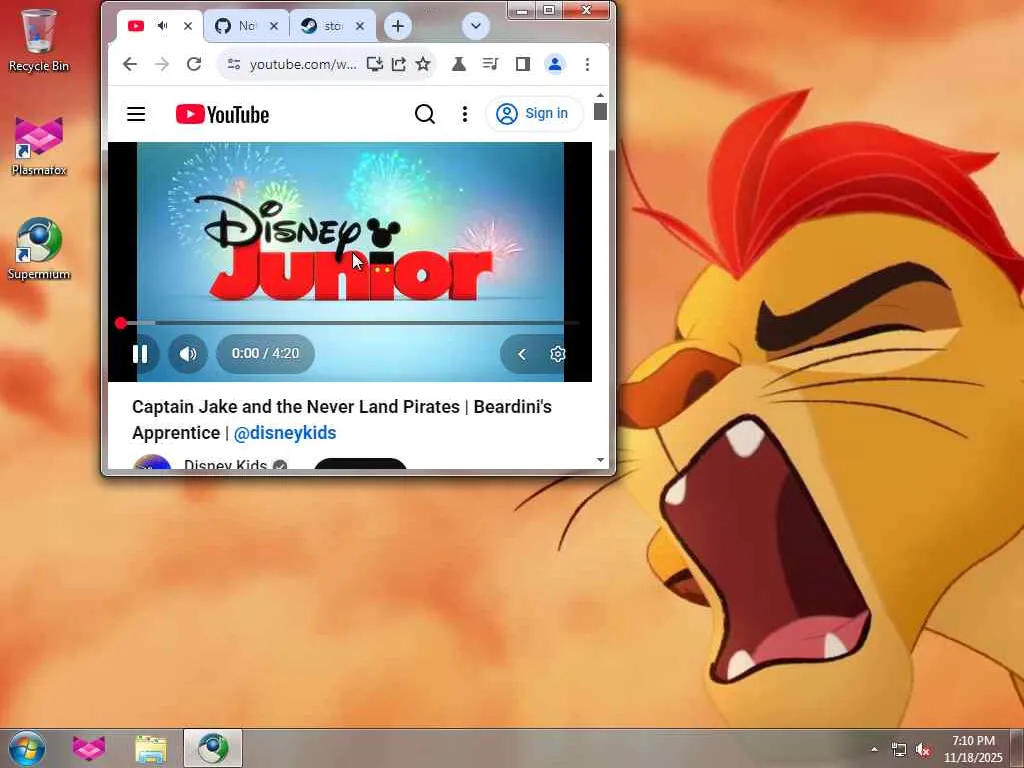
Task: Select the Supermium desktop shortcut
Action: click(39, 249)
